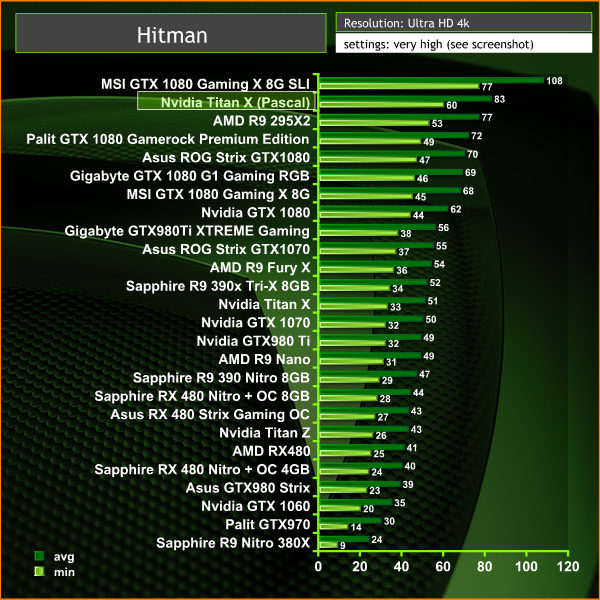
Task: Click Gigabyte GTX 1080 G1 Gaming RGB label
Action: [x=189, y=176]
